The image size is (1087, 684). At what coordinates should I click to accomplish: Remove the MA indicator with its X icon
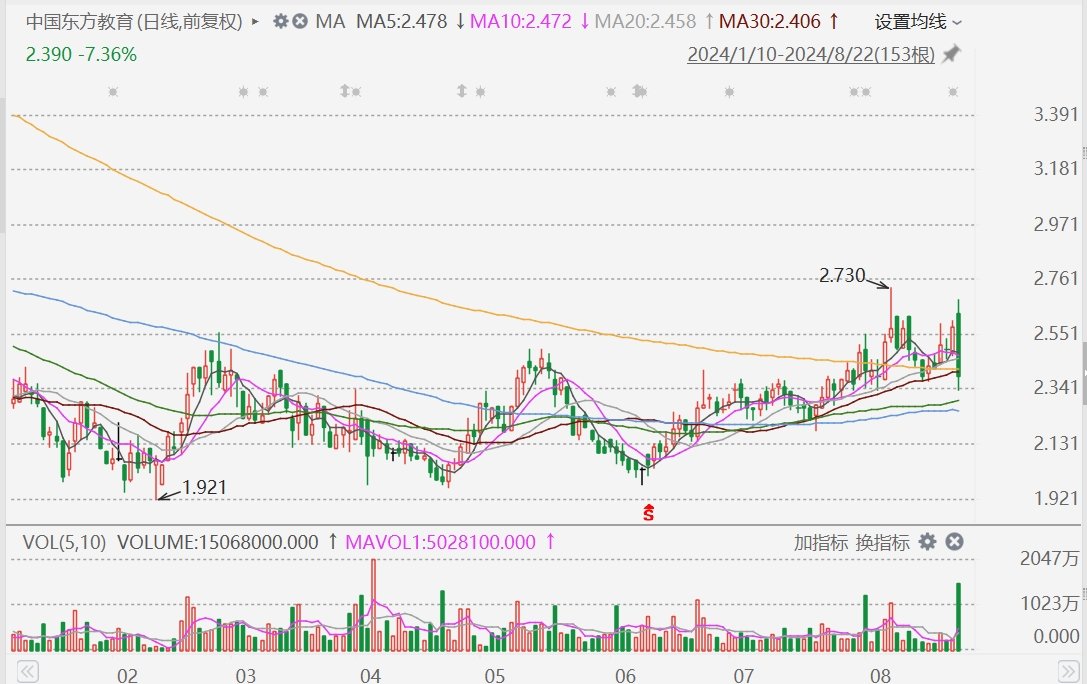click(299, 21)
